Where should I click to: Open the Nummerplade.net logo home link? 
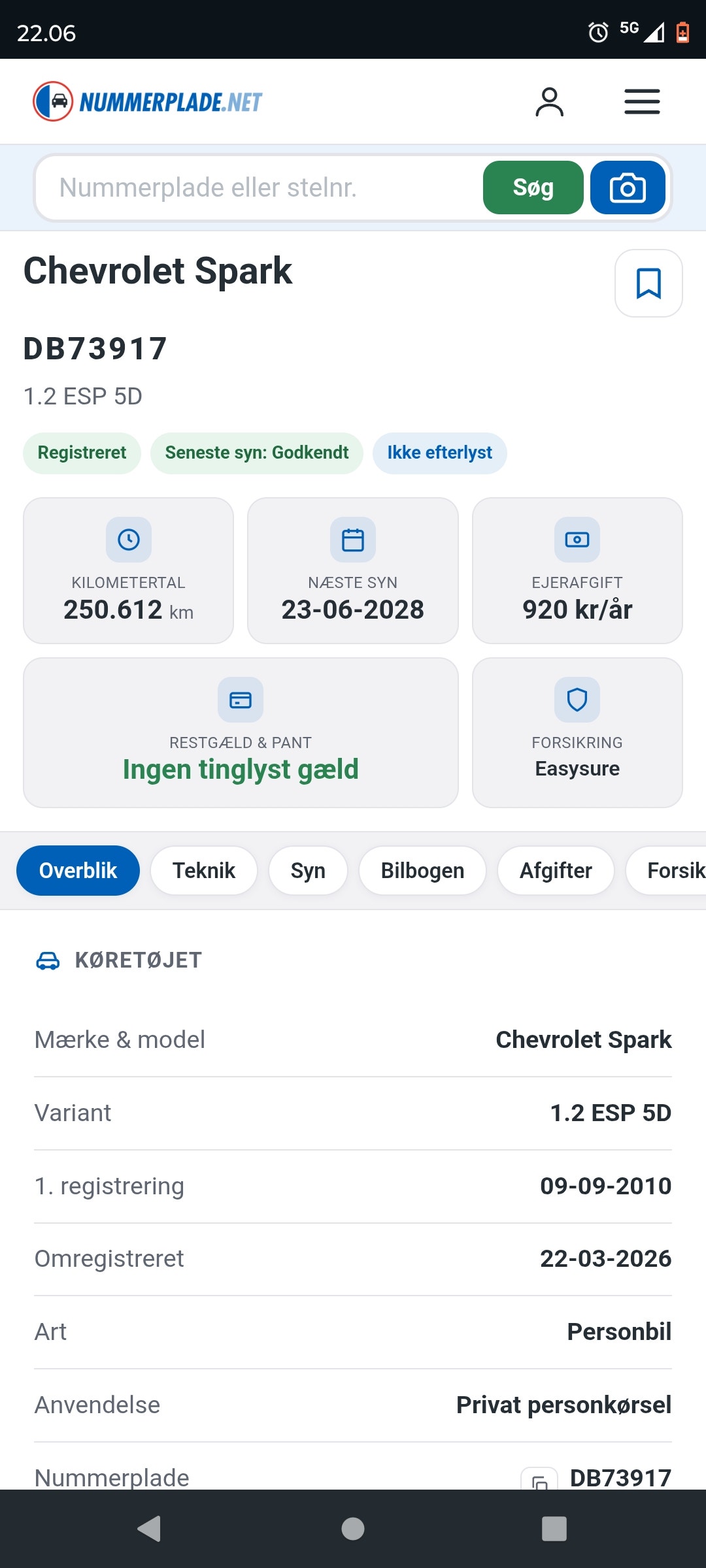click(x=148, y=101)
